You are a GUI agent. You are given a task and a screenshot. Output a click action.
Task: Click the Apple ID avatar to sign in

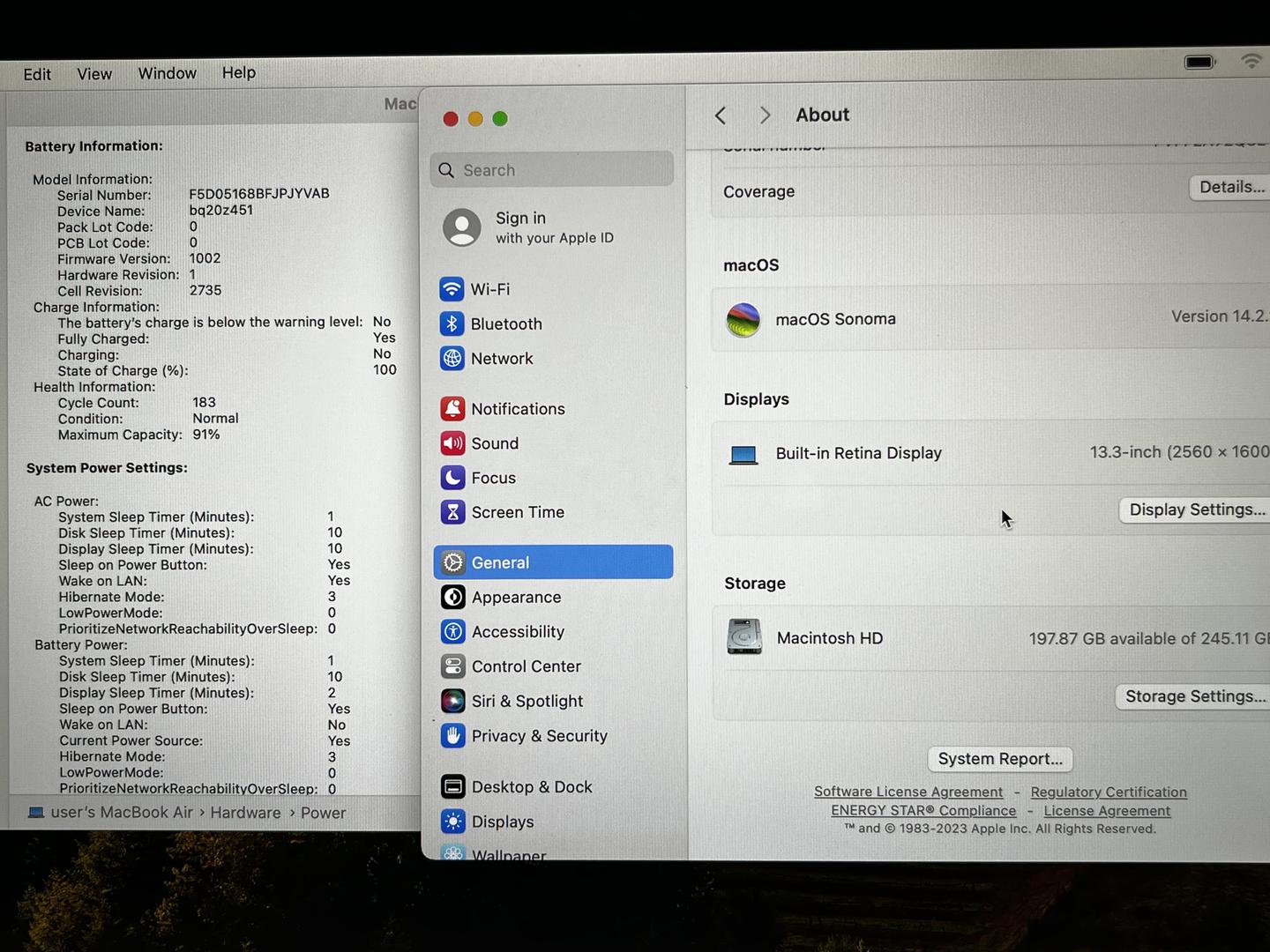pyautogui.click(x=462, y=227)
